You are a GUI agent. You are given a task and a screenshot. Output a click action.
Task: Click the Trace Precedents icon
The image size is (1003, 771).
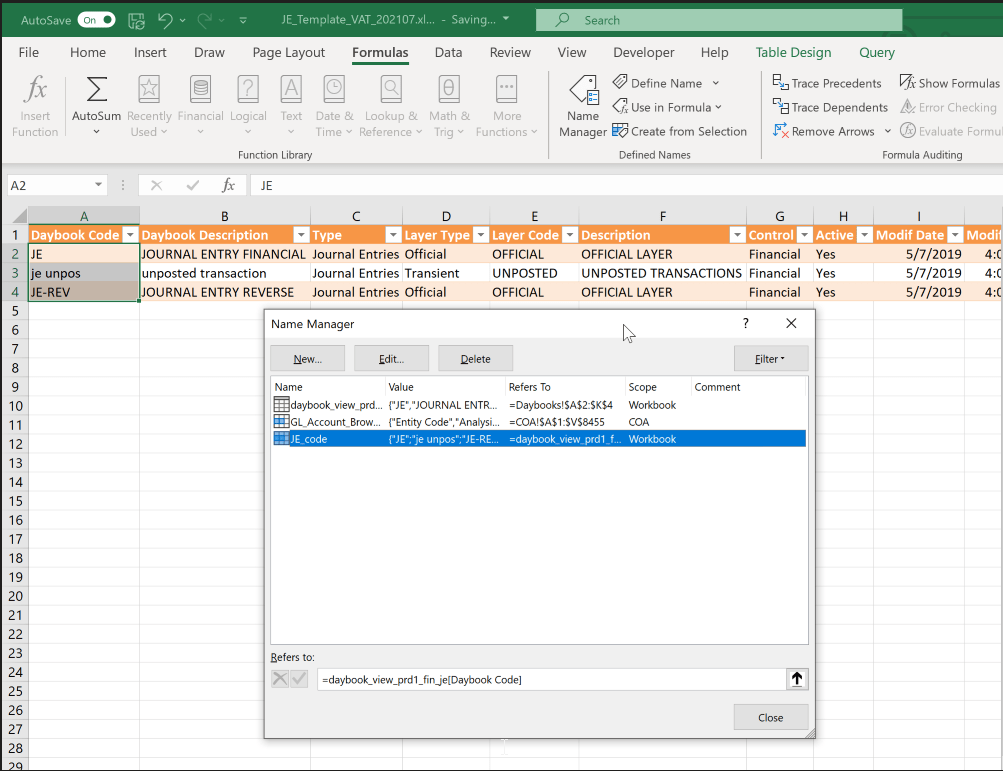[827, 82]
